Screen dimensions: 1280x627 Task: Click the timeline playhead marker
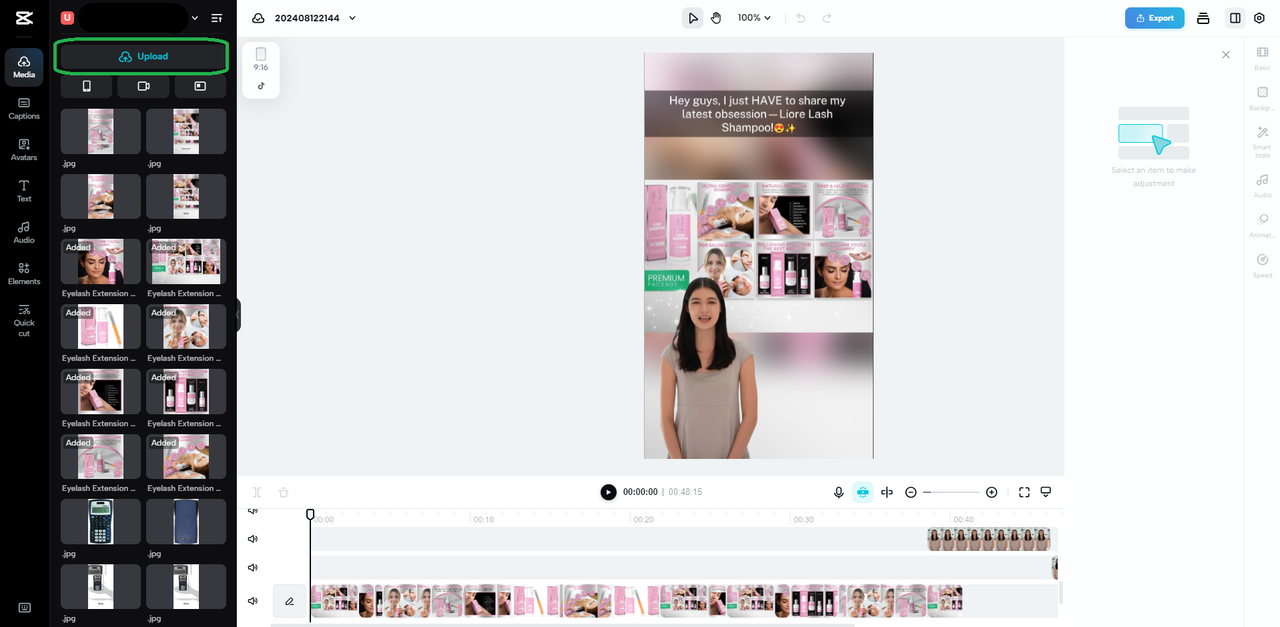click(x=310, y=514)
